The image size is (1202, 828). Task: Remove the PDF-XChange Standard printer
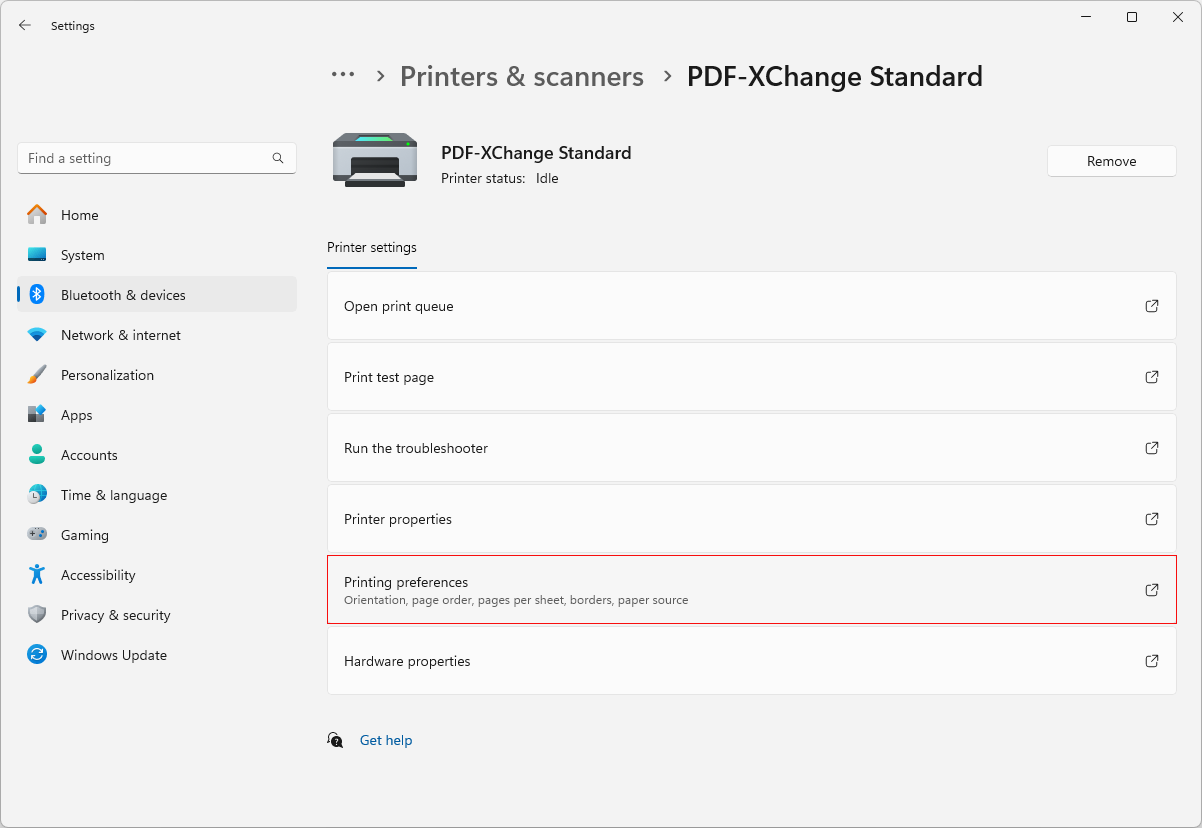coord(1111,161)
